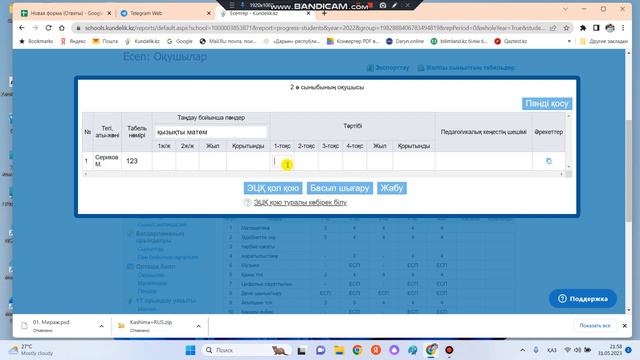Close the Новая форма (Ответы) tab

(x=109, y=13)
